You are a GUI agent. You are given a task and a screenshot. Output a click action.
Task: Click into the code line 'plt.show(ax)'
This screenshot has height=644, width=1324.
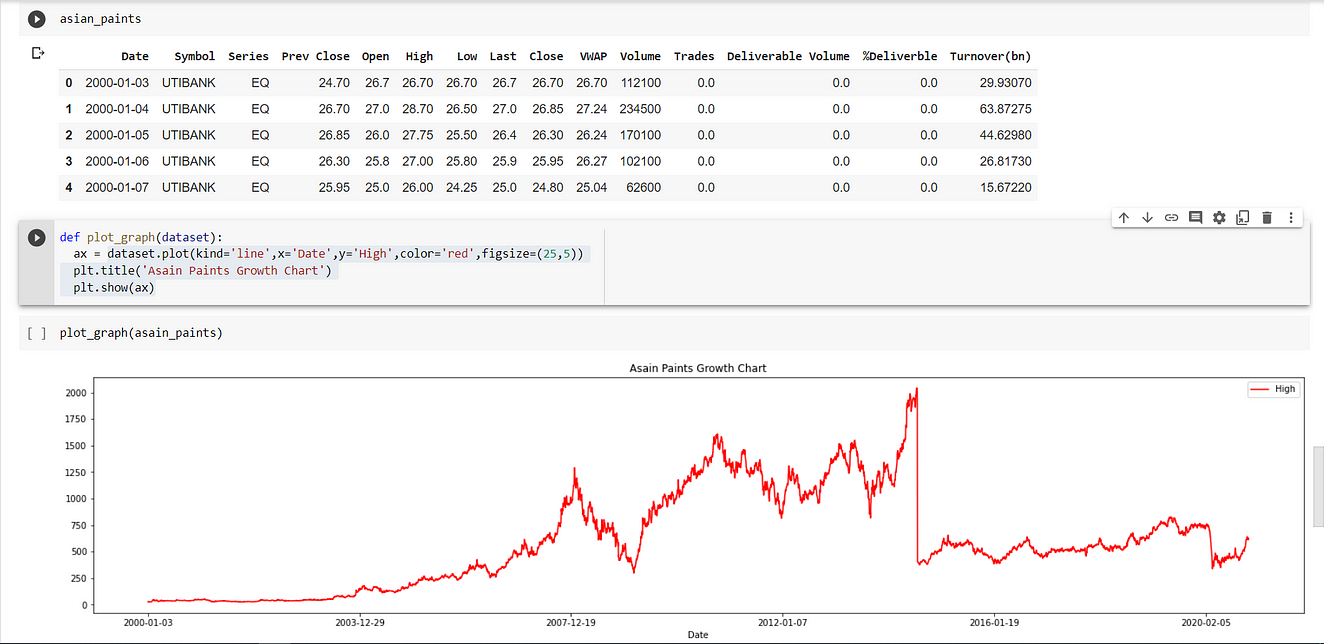(114, 288)
